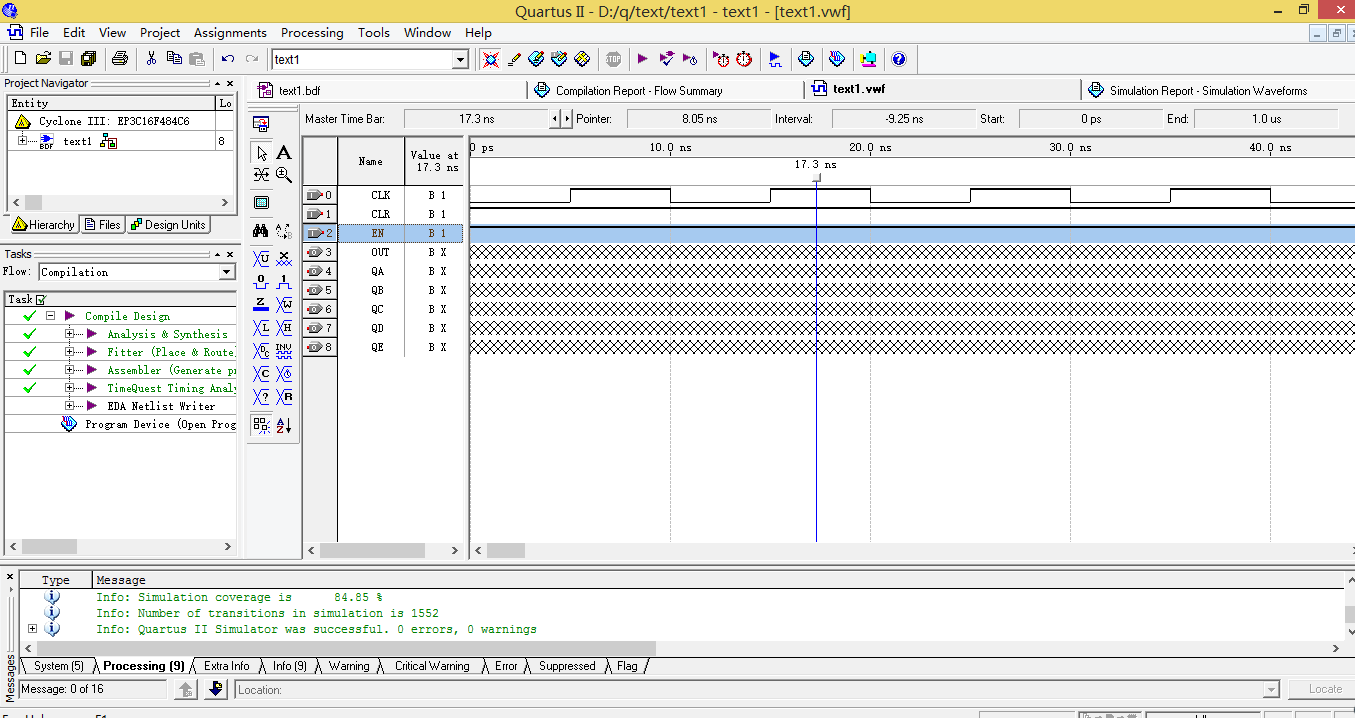Open the Processing menu
The width and height of the screenshot is (1355, 718).
pos(312,33)
